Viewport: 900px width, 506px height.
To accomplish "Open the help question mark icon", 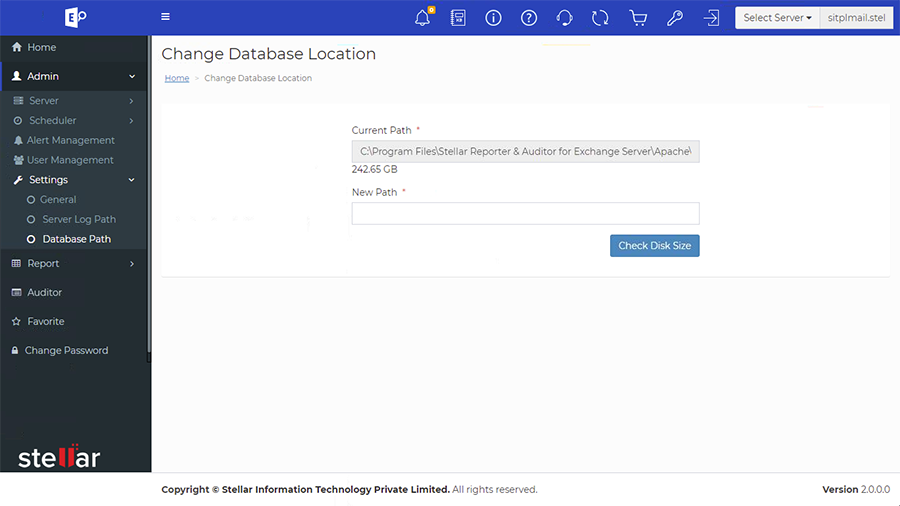I will (x=529, y=18).
